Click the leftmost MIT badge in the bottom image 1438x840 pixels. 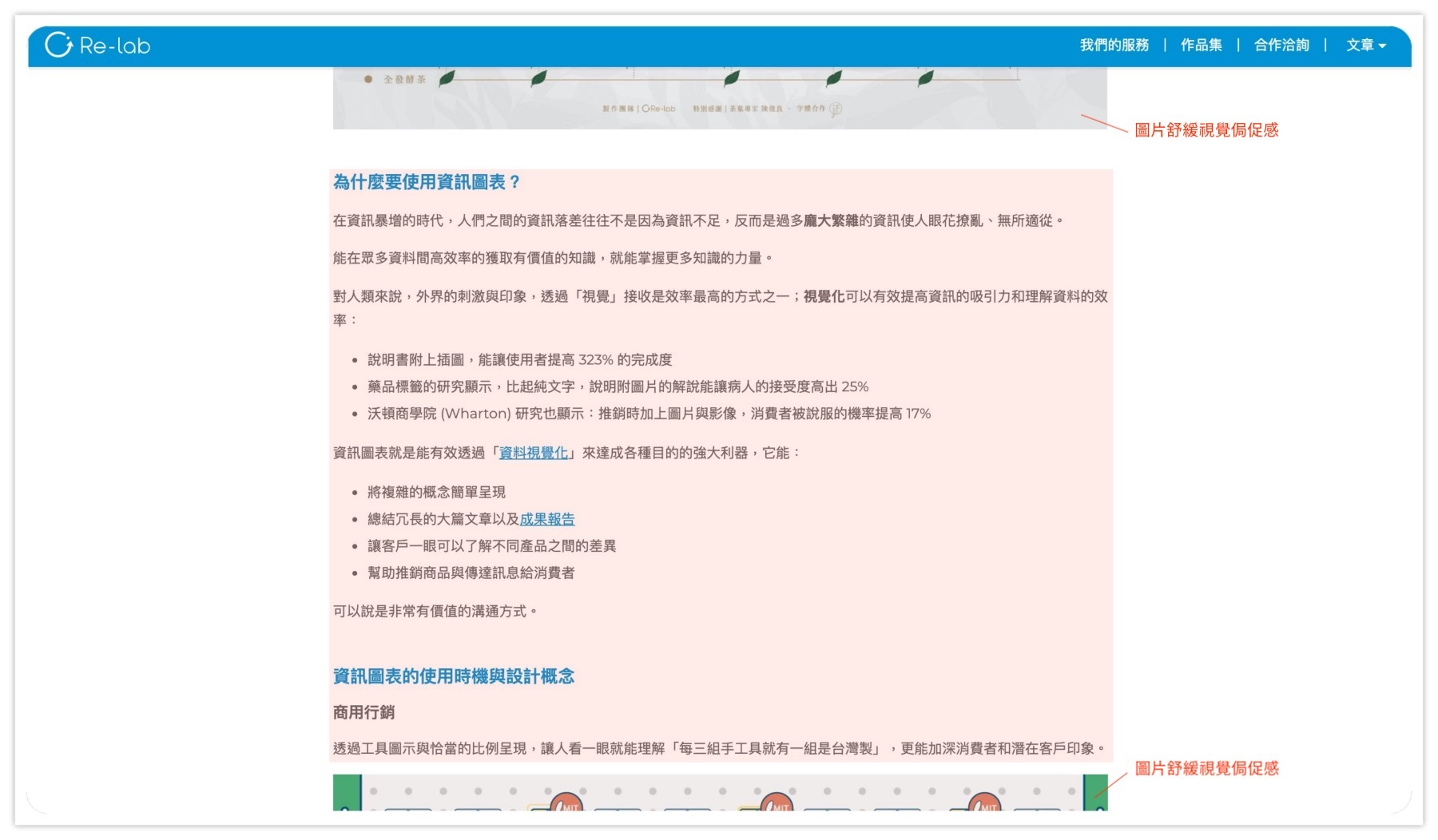tap(566, 802)
